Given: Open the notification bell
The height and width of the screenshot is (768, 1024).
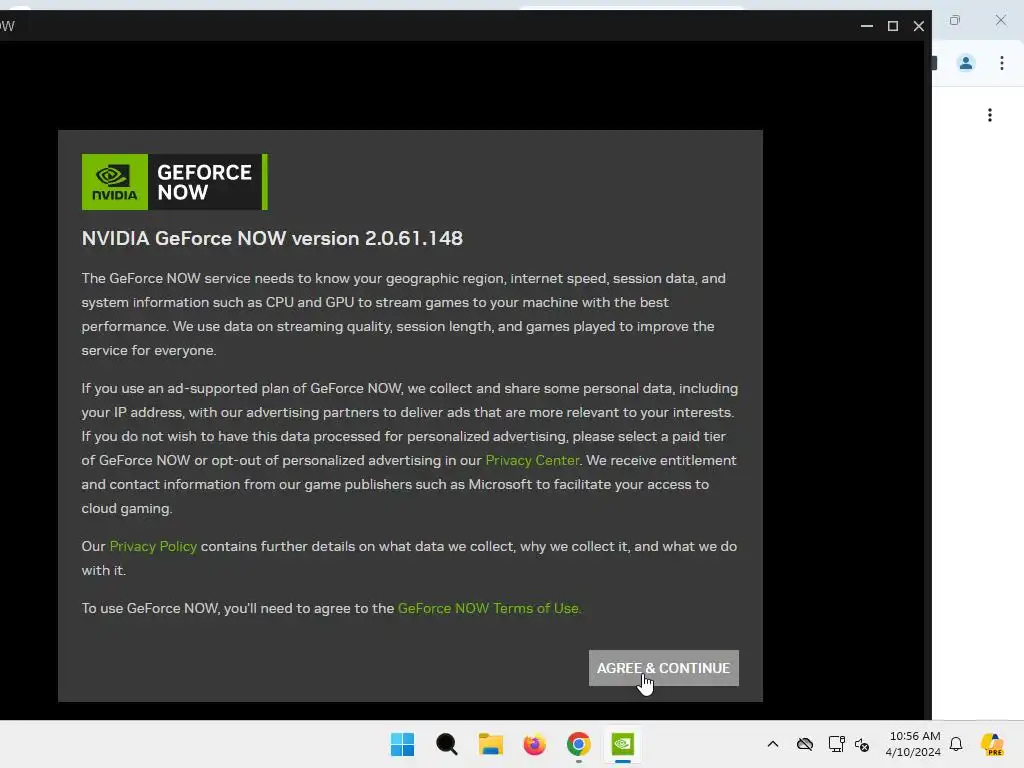Looking at the screenshot, I should tap(956, 744).
